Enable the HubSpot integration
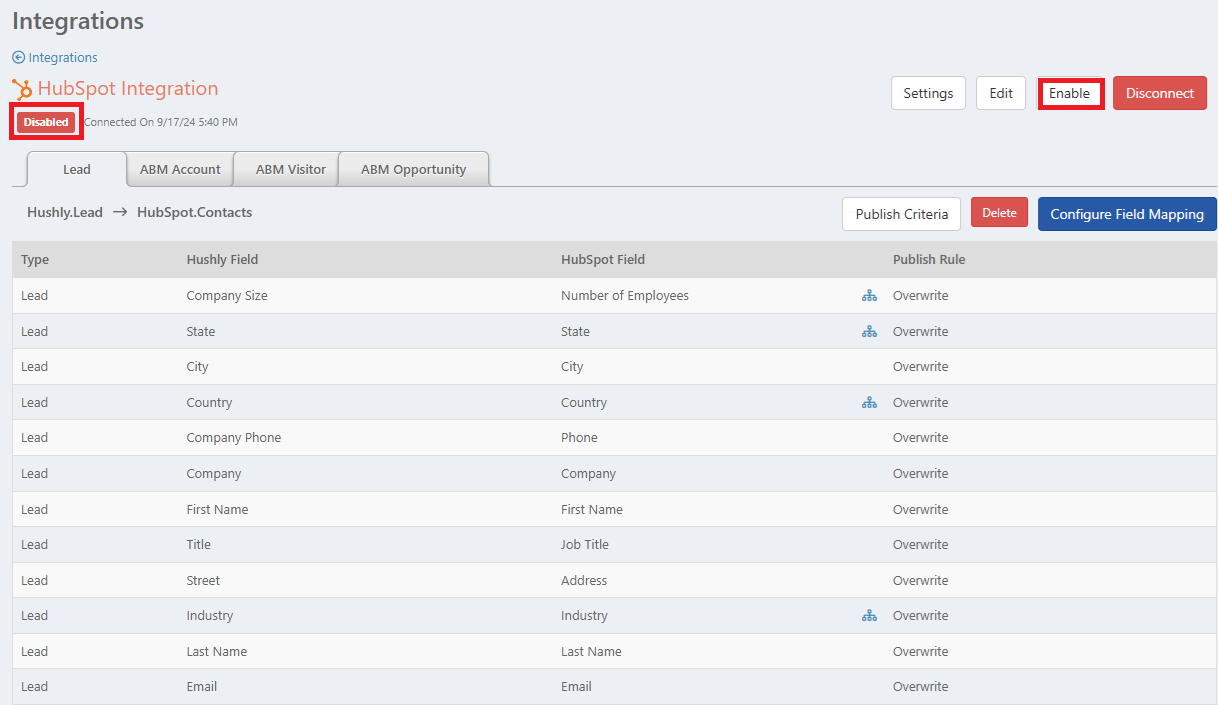Screen dimensions: 1218x705 point(1070,93)
